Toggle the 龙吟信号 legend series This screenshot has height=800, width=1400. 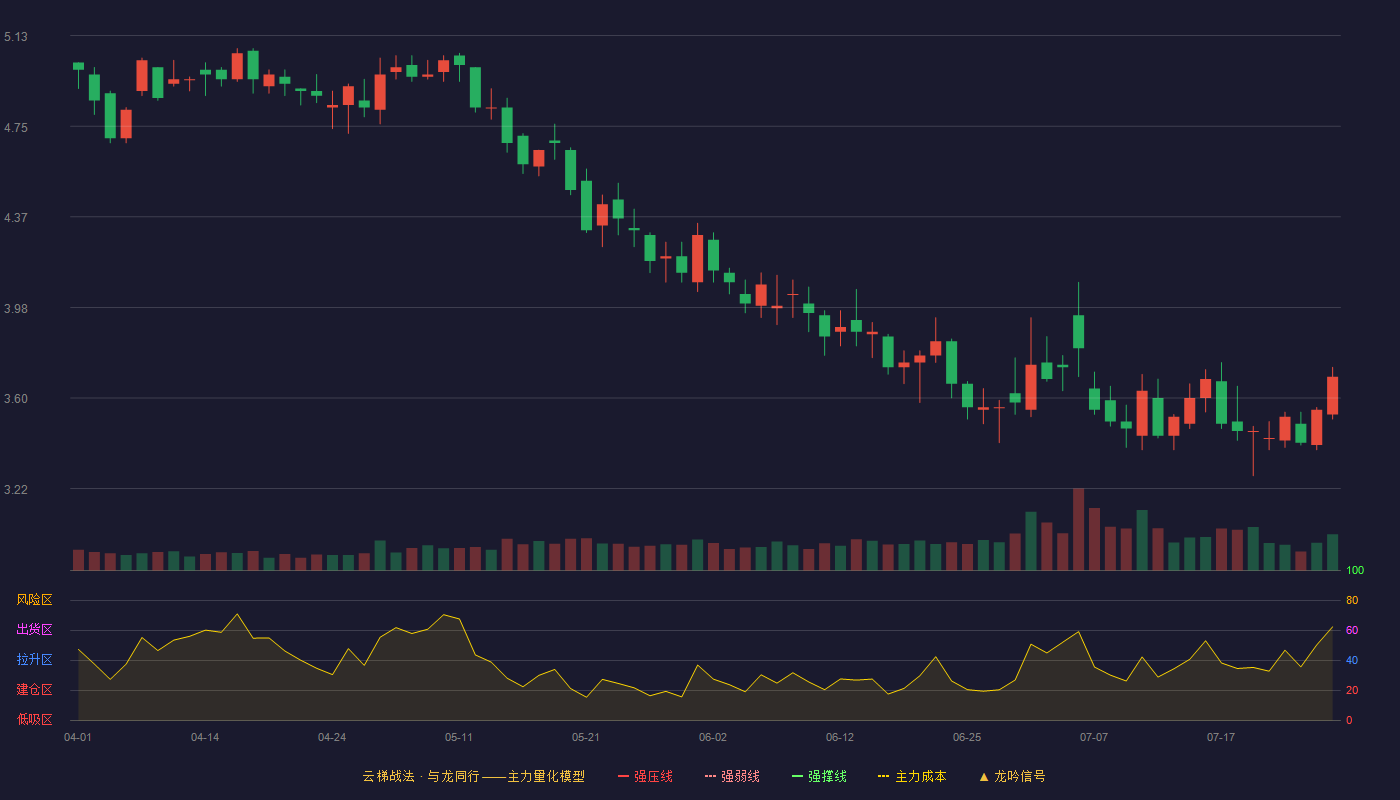pyautogui.click(x=1012, y=776)
